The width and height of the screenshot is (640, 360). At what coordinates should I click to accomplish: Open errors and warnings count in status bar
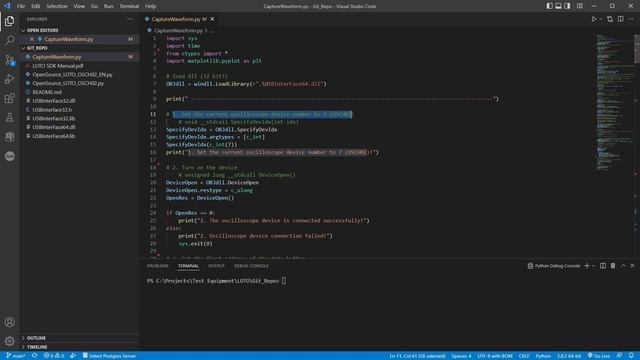(x=54, y=356)
